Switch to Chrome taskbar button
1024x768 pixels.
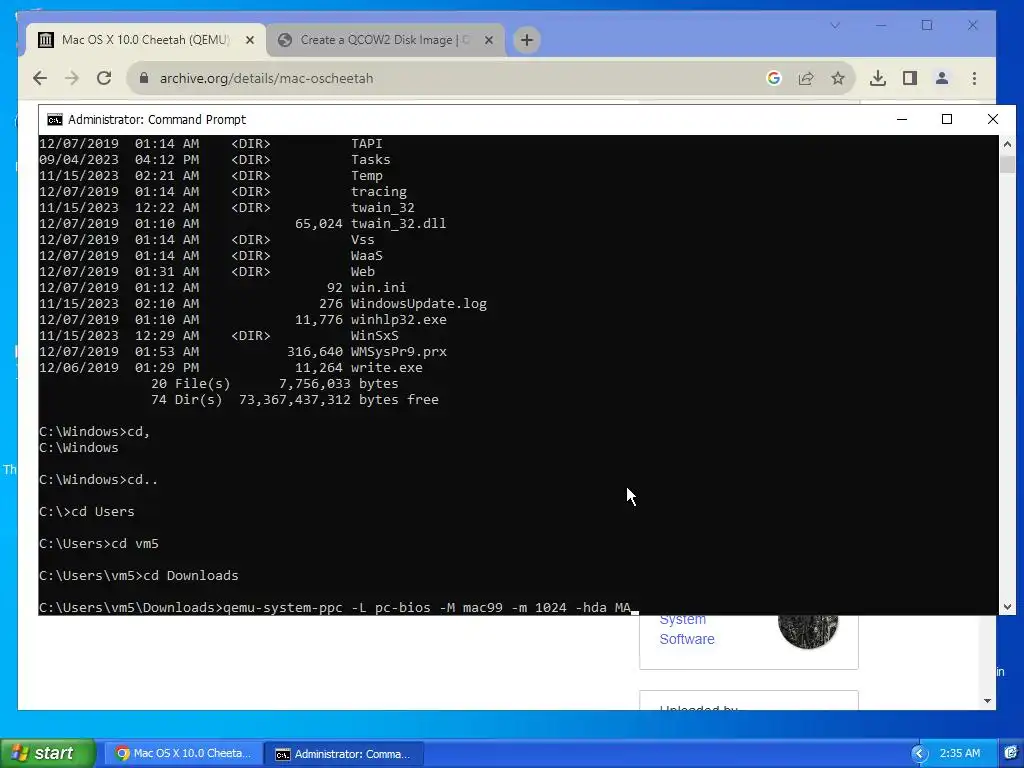click(183, 753)
